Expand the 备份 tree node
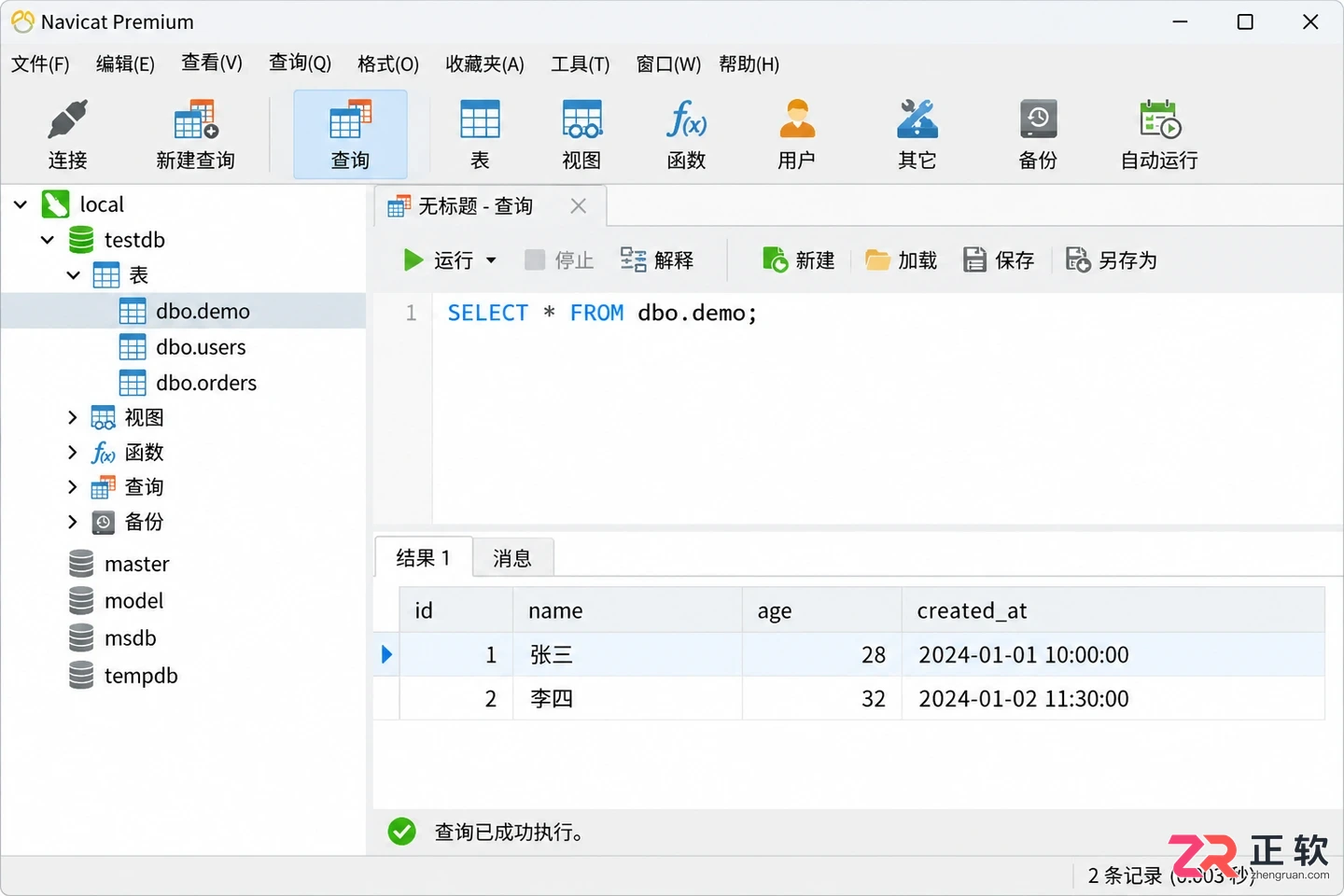Viewport: 1344px width, 896px height. point(73,521)
